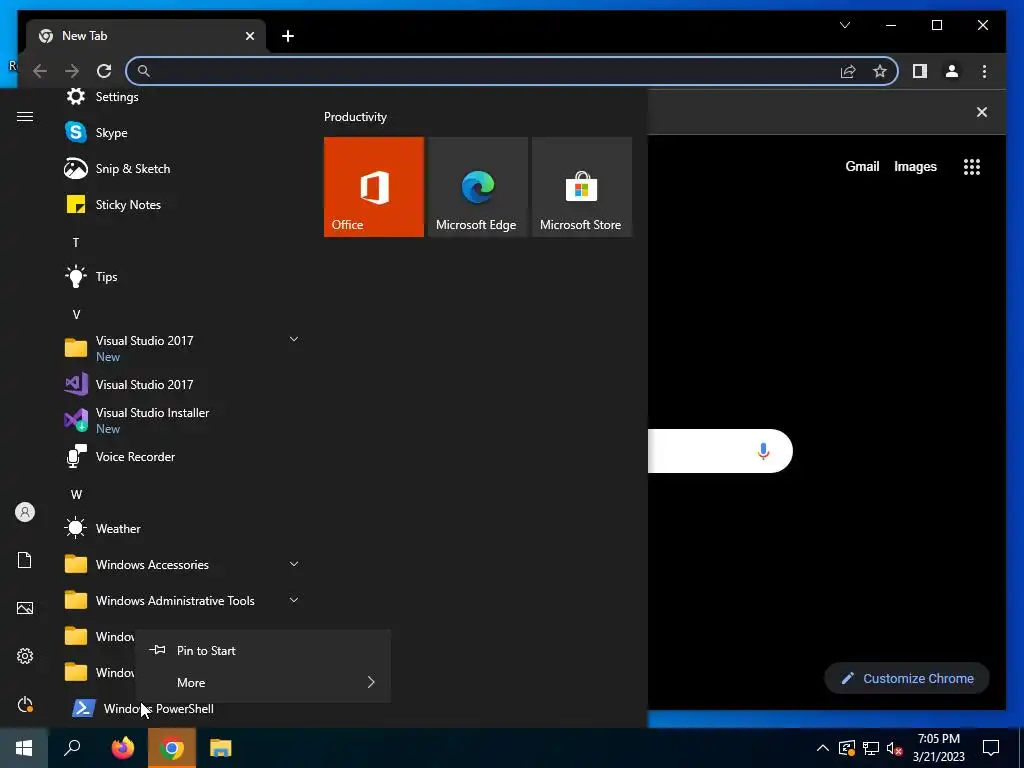Open Chrome three-dot menu
The image size is (1024, 768).
(x=984, y=71)
